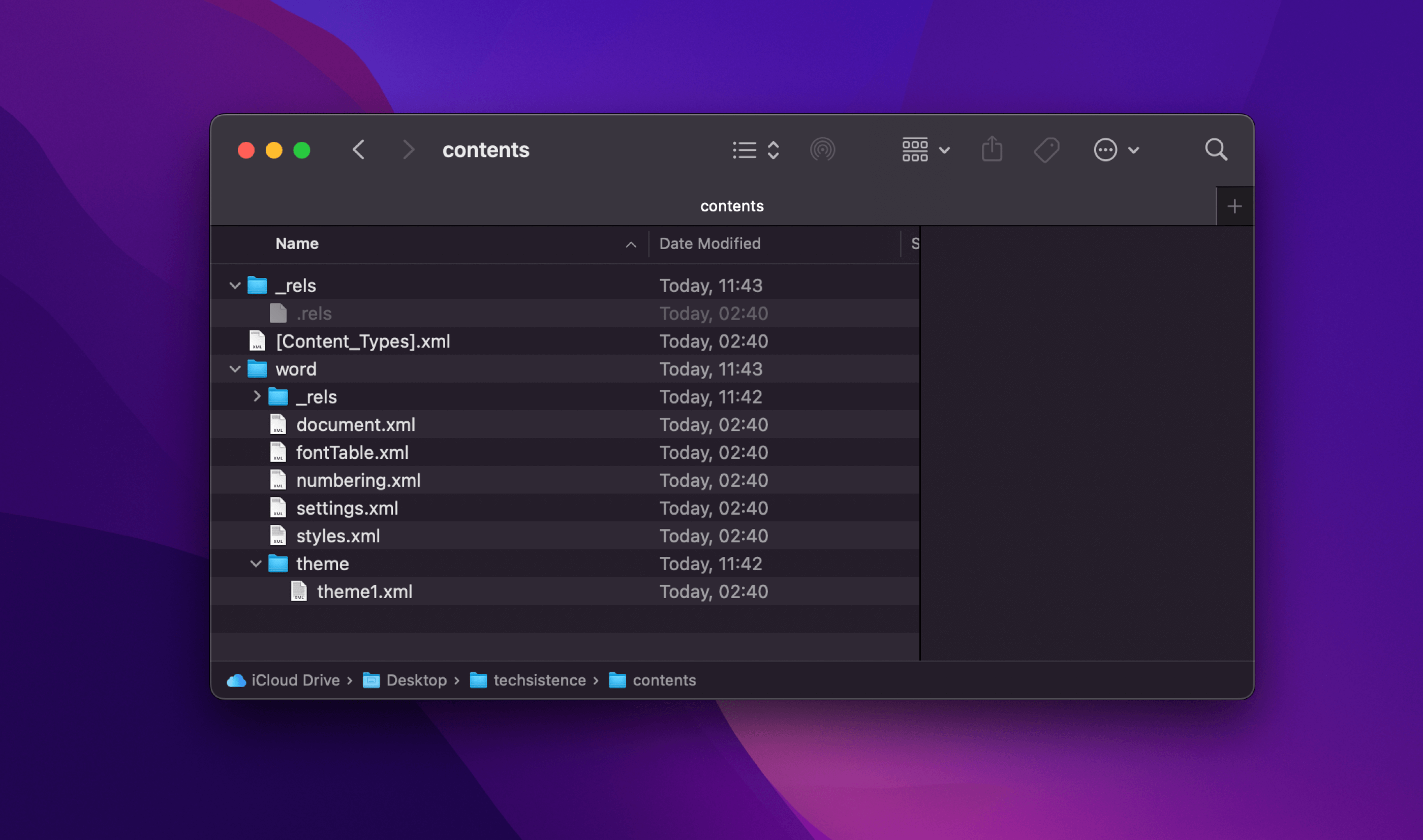Viewport: 1423px width, 840px height.
Task: Go to techsistence in path bar
Action: (x=539, y=680)
